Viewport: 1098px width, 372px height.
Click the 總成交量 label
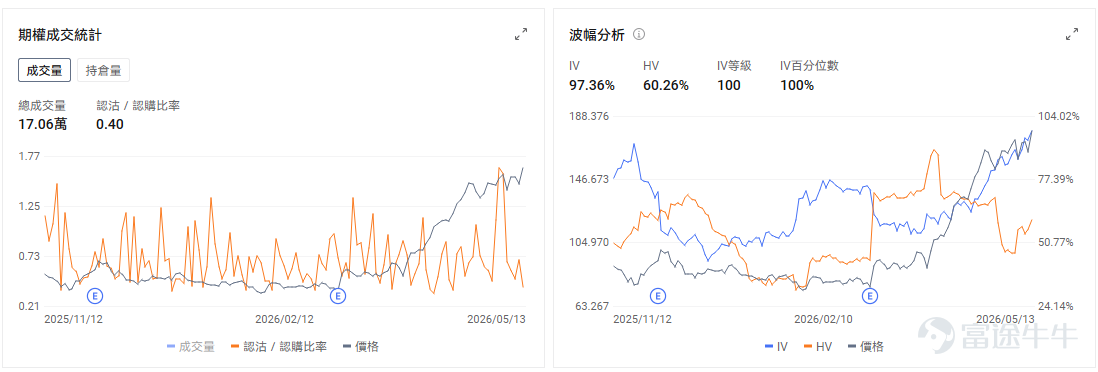pyautogui.click(x=42, y=106)
